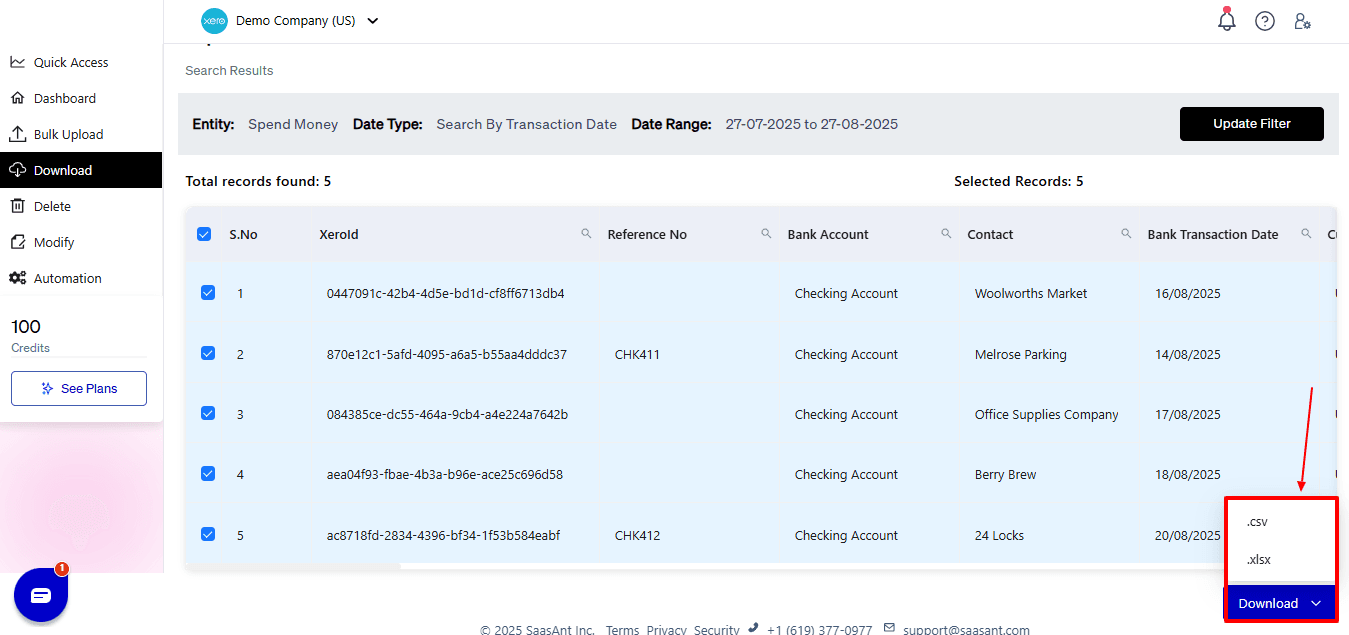Click the horizontal scrollbar below the table
Screen dimensions: 1349x635
click(x=294, y=566)
